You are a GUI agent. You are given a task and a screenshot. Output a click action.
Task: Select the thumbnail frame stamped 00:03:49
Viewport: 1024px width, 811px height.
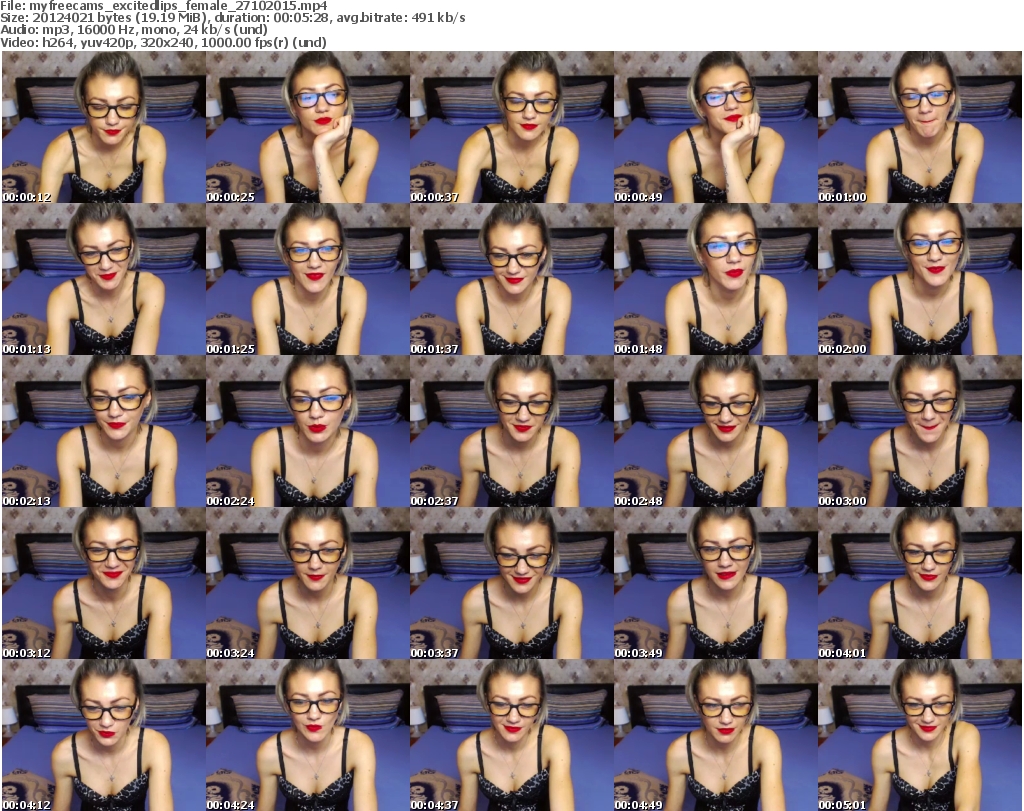click(716, 584)
